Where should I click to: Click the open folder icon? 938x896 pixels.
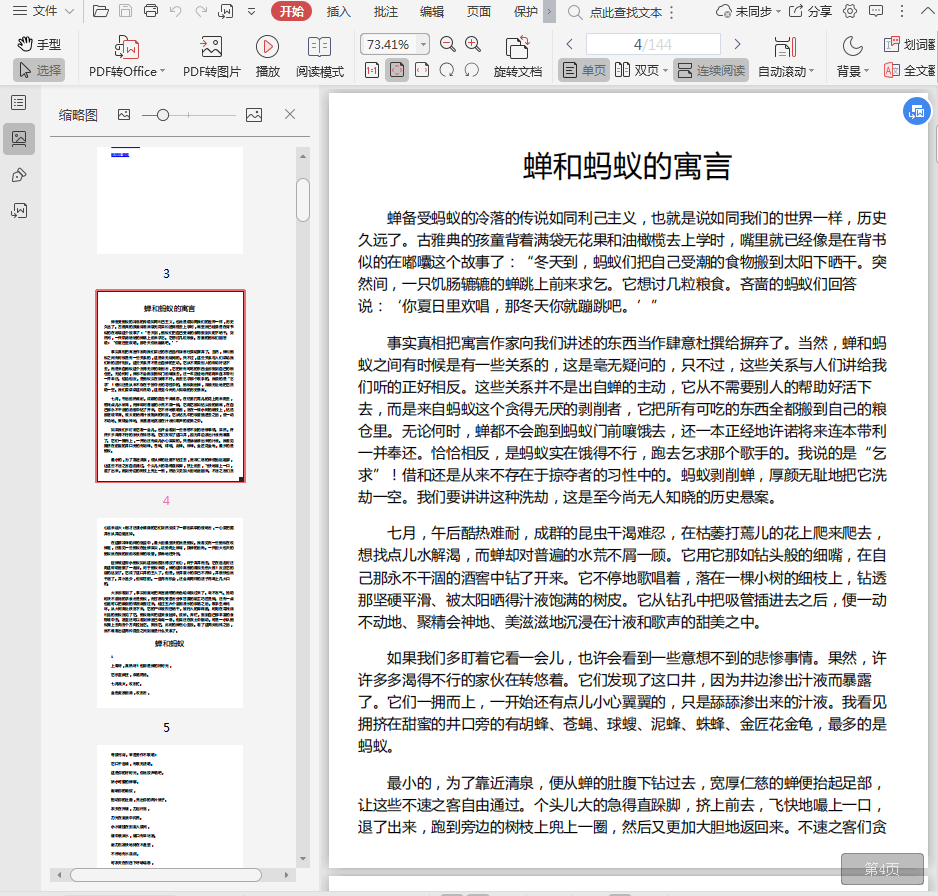click(x=100, y=11)
